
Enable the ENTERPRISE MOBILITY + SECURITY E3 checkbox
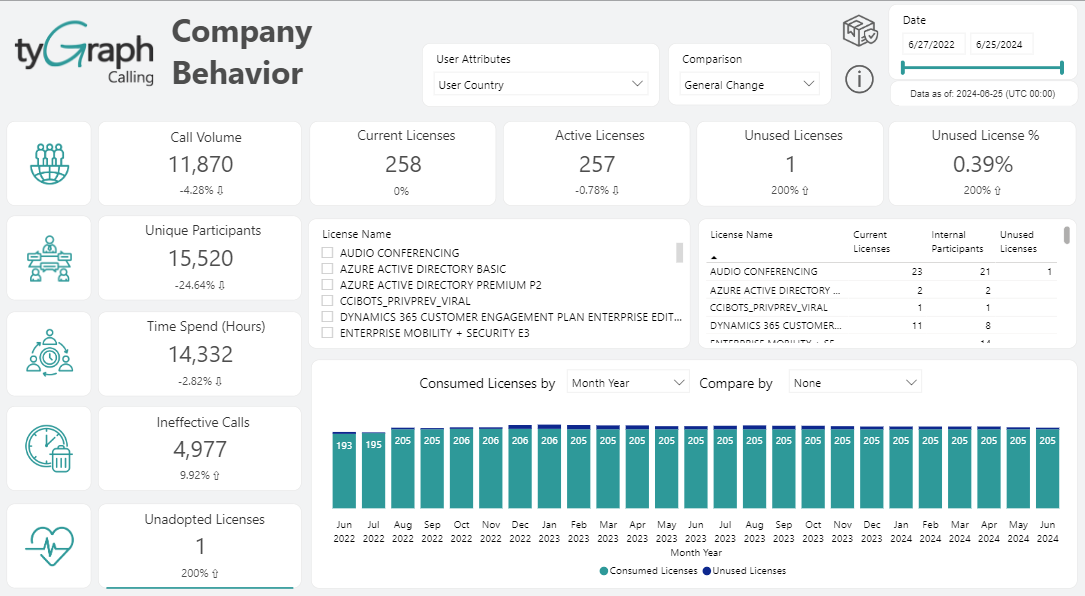[x=327, y=333]
